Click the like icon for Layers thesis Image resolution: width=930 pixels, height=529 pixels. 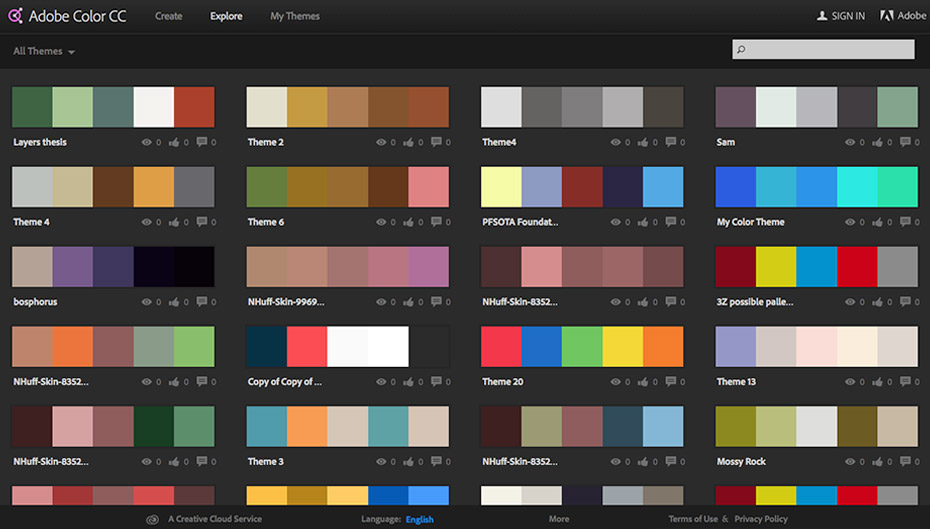[175, 142]
